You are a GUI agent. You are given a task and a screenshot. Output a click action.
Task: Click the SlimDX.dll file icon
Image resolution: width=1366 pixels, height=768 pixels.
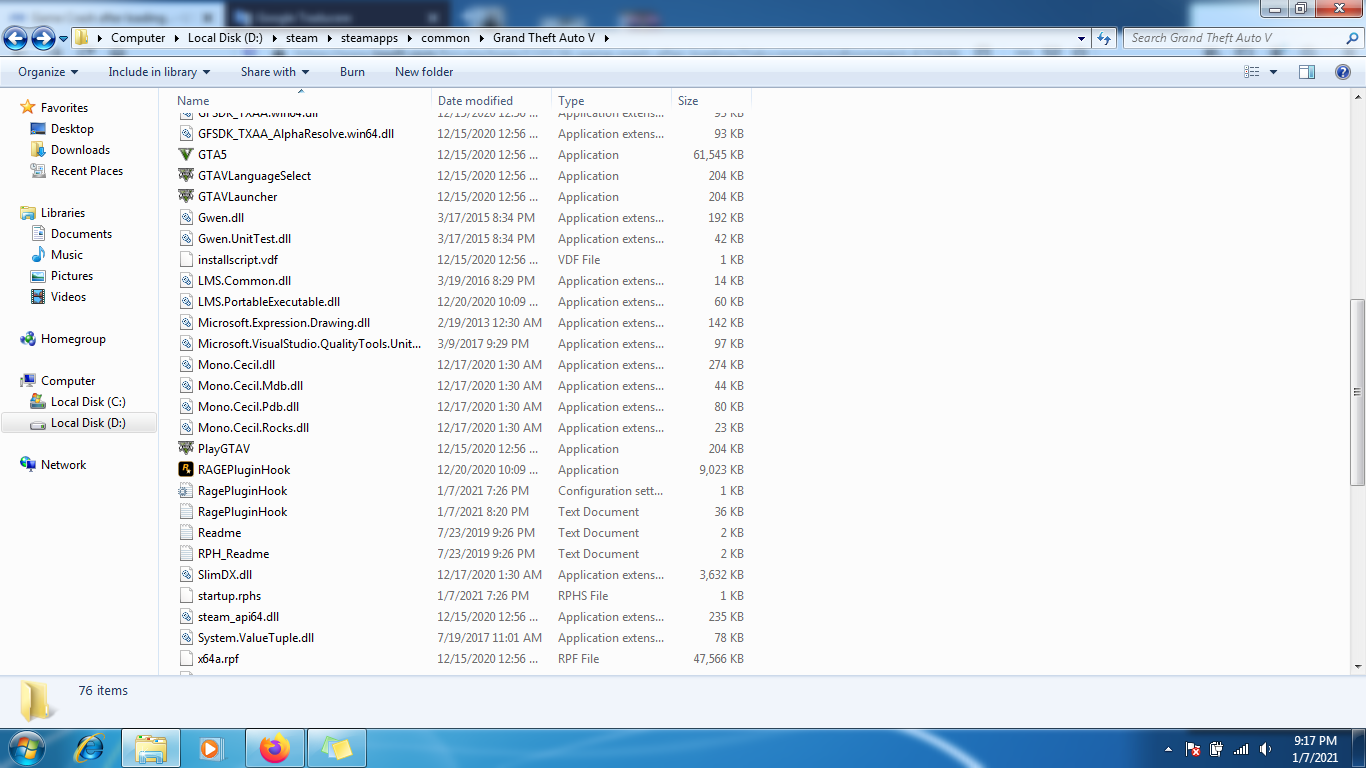click(x=186, y=575)
